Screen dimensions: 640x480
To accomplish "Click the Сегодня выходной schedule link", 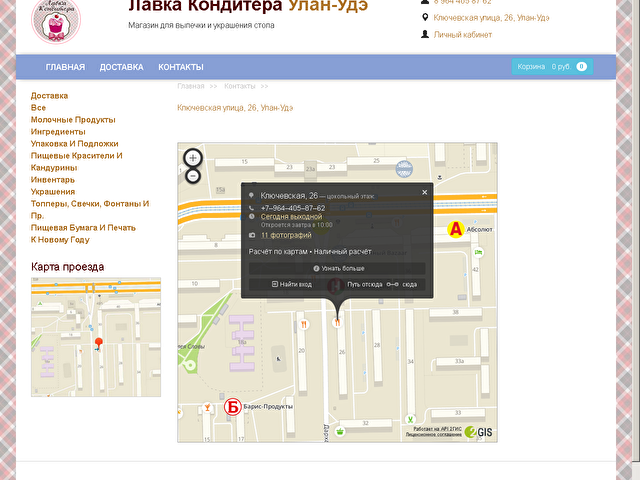I will click(x=291, y=216).
